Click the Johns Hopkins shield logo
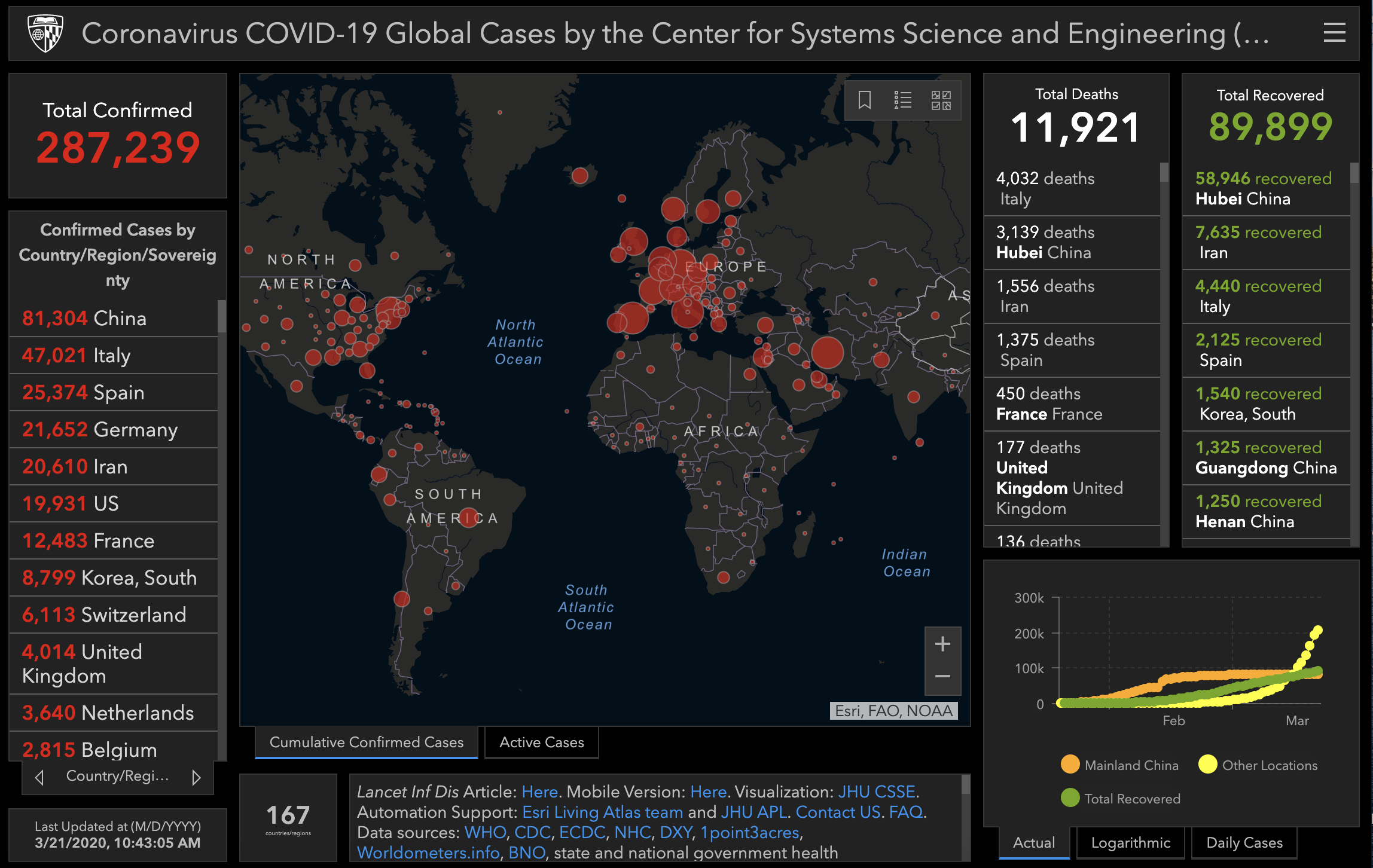1373x868 pixels. [x=45, y=33]
